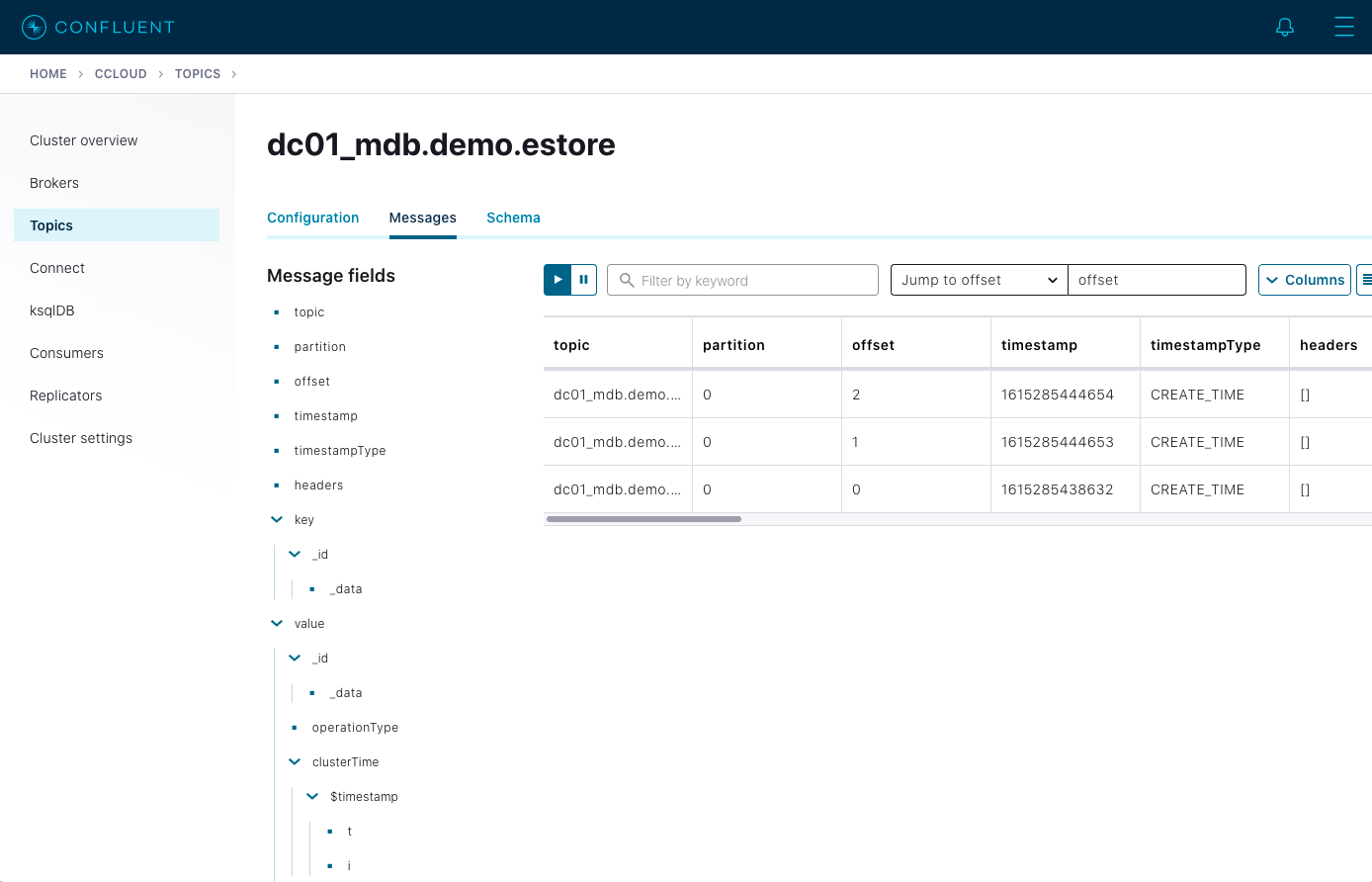Collapse the _id node under key
The image size is (1372, 882).
point(295,554)
